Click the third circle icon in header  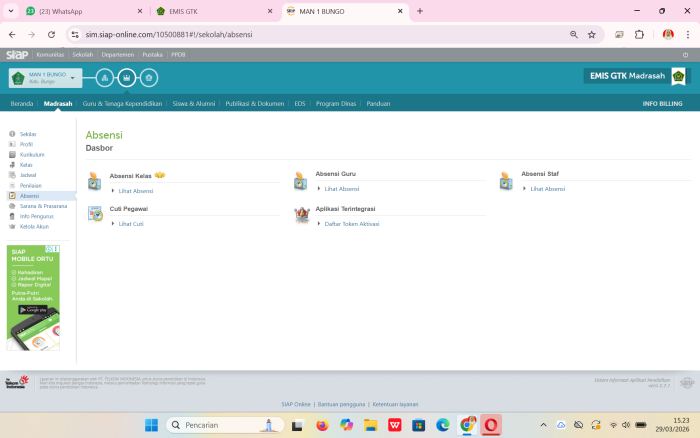point(149,78)
